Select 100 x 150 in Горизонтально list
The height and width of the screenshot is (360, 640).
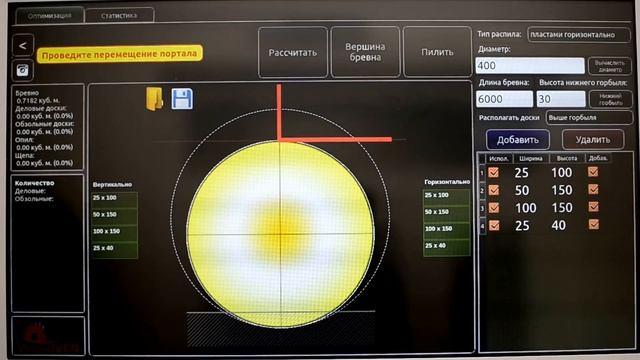(x=447, y=231)
